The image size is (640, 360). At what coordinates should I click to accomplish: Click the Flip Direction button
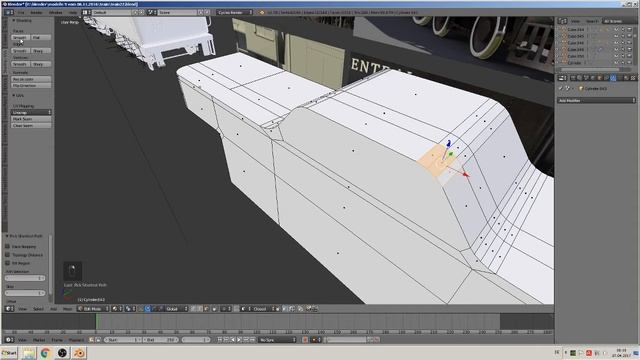pos(31,86)
